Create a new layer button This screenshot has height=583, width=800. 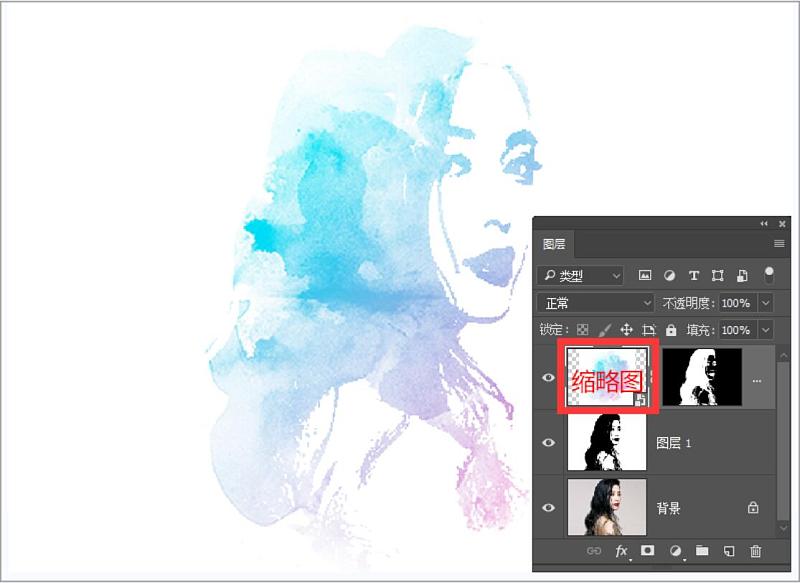pyautogui.click(x=729, y=551)
